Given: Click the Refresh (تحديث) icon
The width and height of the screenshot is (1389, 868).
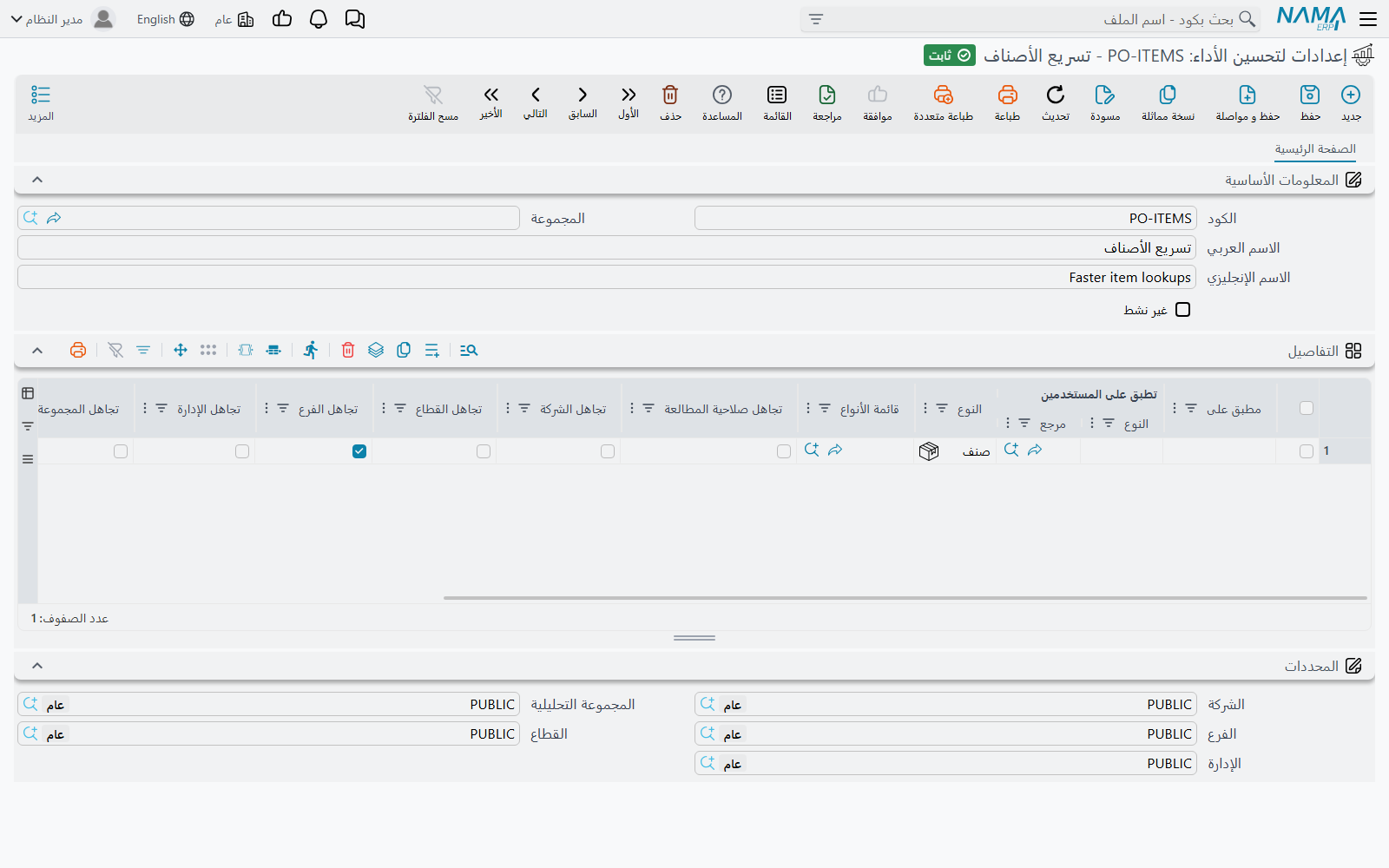Looking at the screenshot, I should (1056, 95).
